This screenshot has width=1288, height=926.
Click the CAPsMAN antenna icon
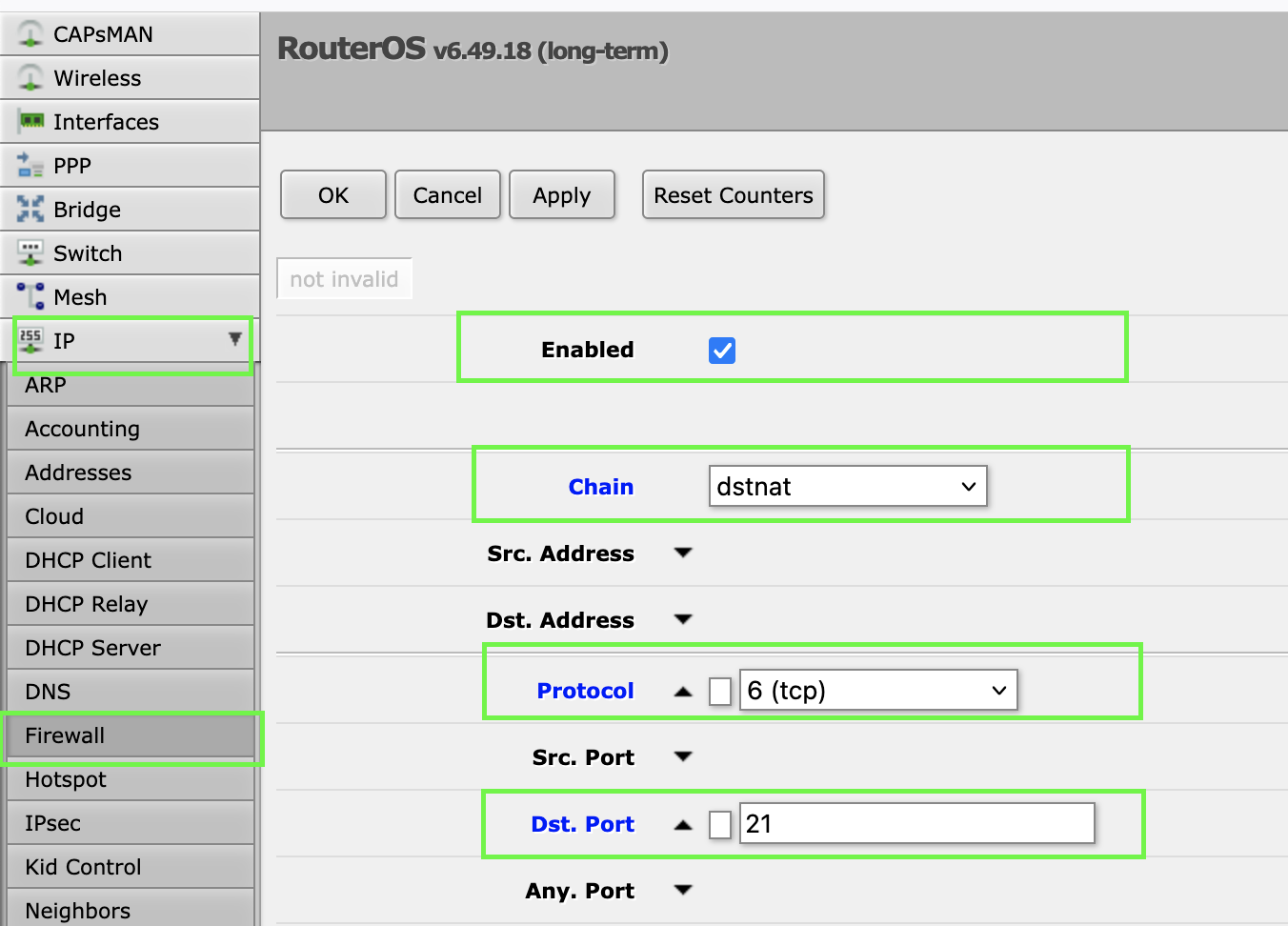coord(30,34)
